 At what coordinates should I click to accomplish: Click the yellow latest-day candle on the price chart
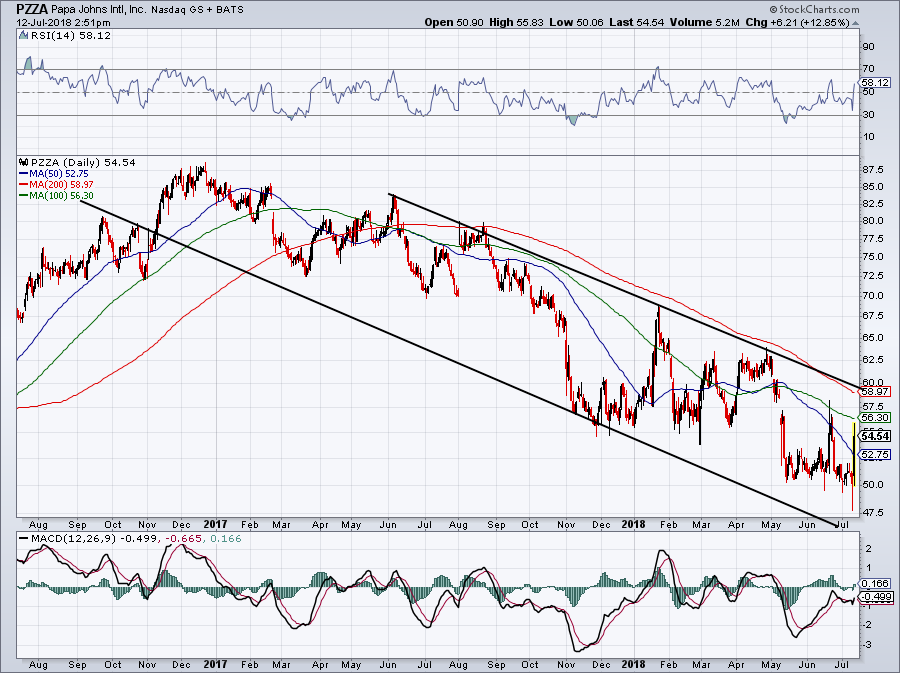pos(855,454)
